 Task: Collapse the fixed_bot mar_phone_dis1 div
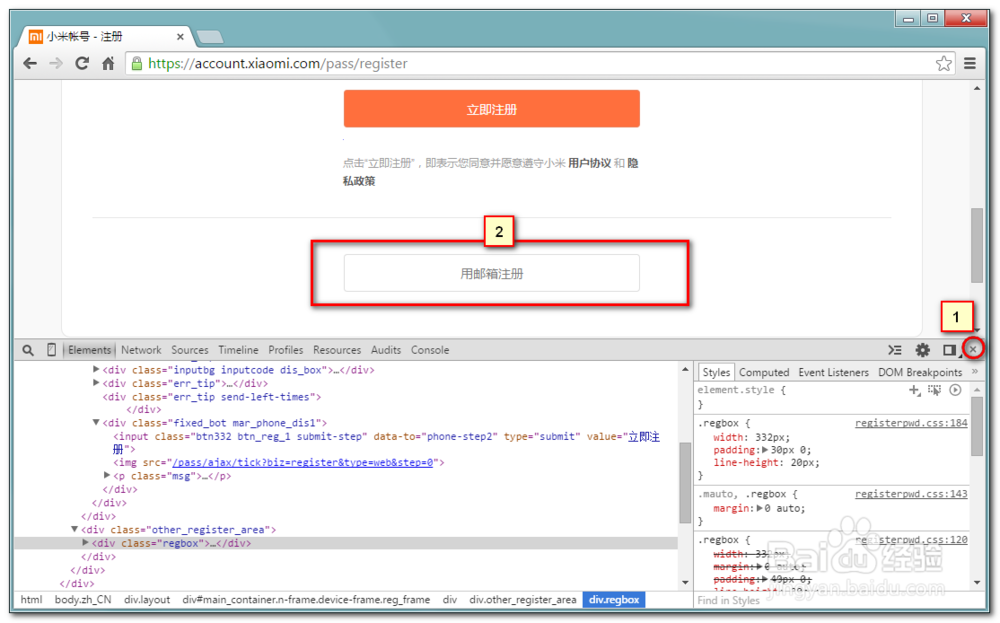pyautogui.click(x=96, y=422)
